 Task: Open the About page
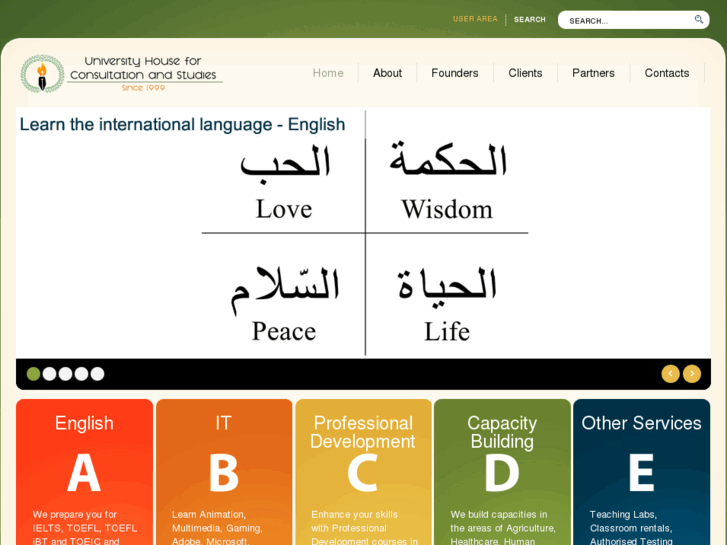click(x=387, y=73)
